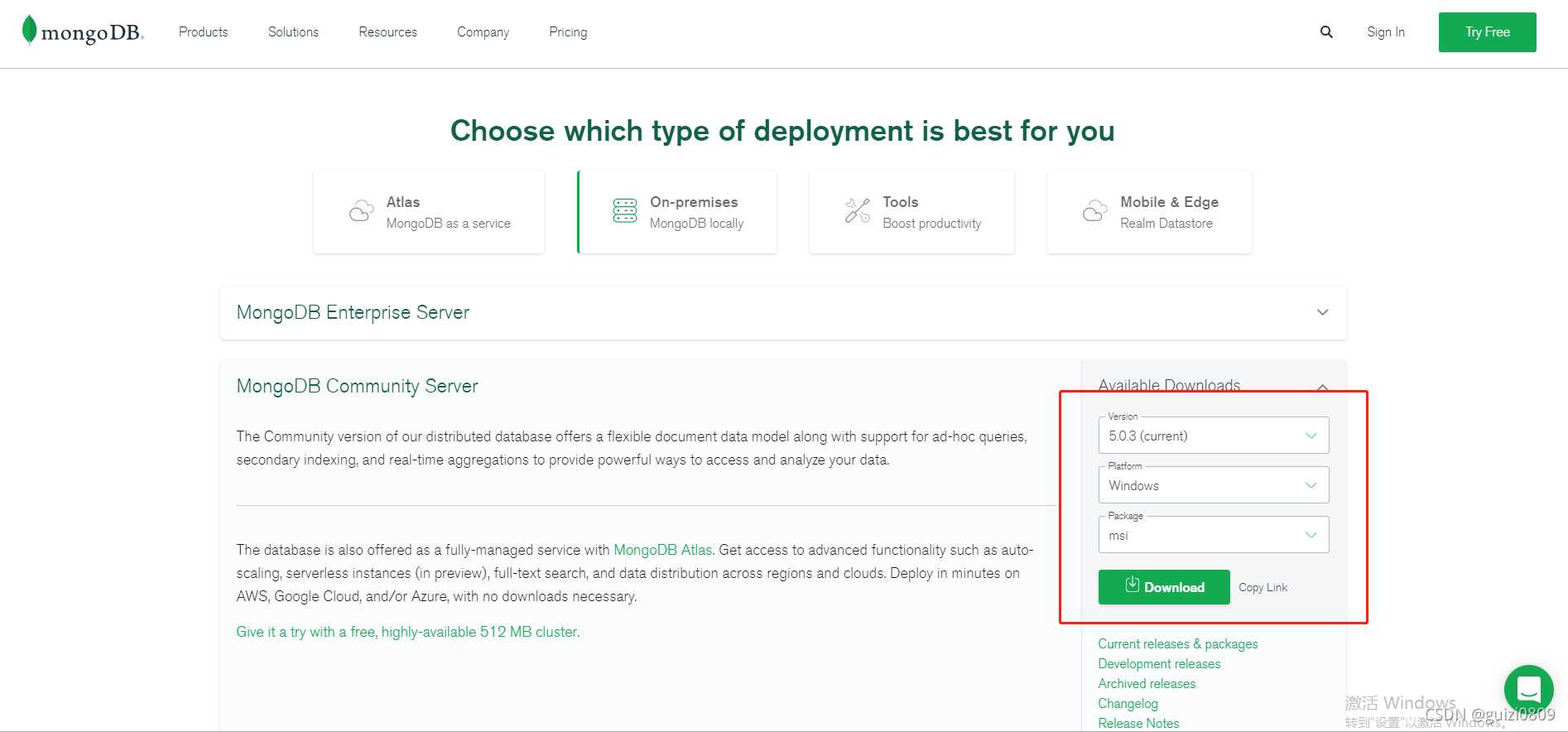
Task: Open the Resources menu
Action: [388, 32]
